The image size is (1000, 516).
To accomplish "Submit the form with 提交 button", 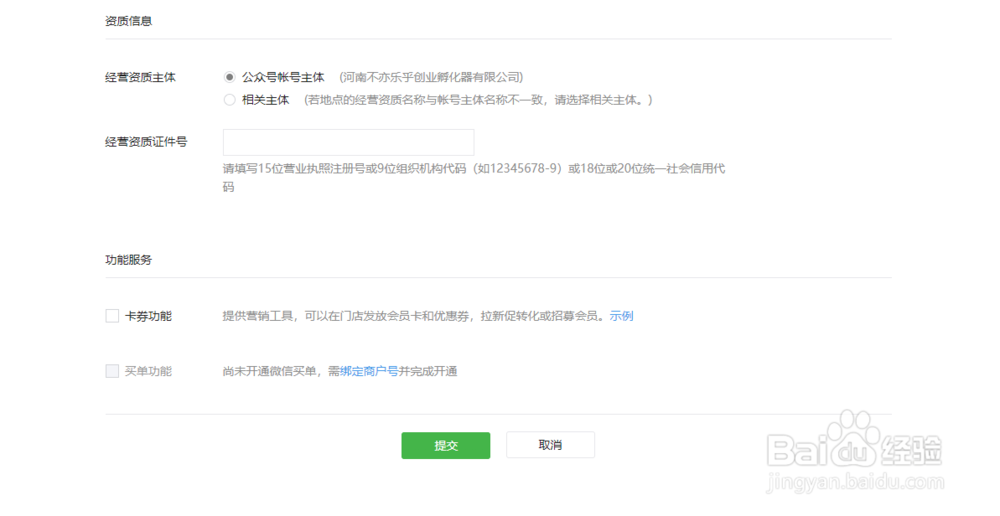I will (x=446, y=445).
